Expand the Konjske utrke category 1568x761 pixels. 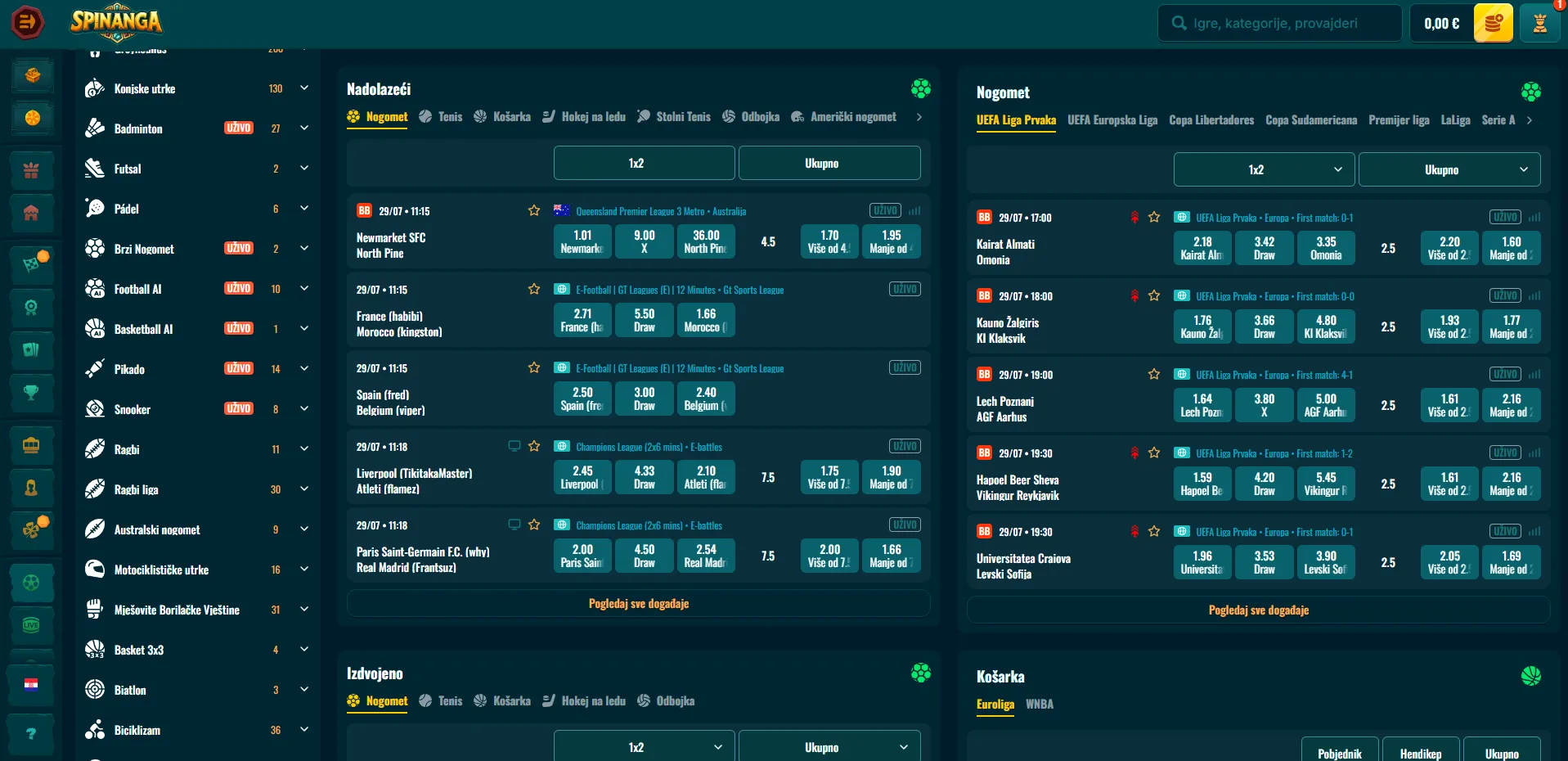[x=304, y=88]
